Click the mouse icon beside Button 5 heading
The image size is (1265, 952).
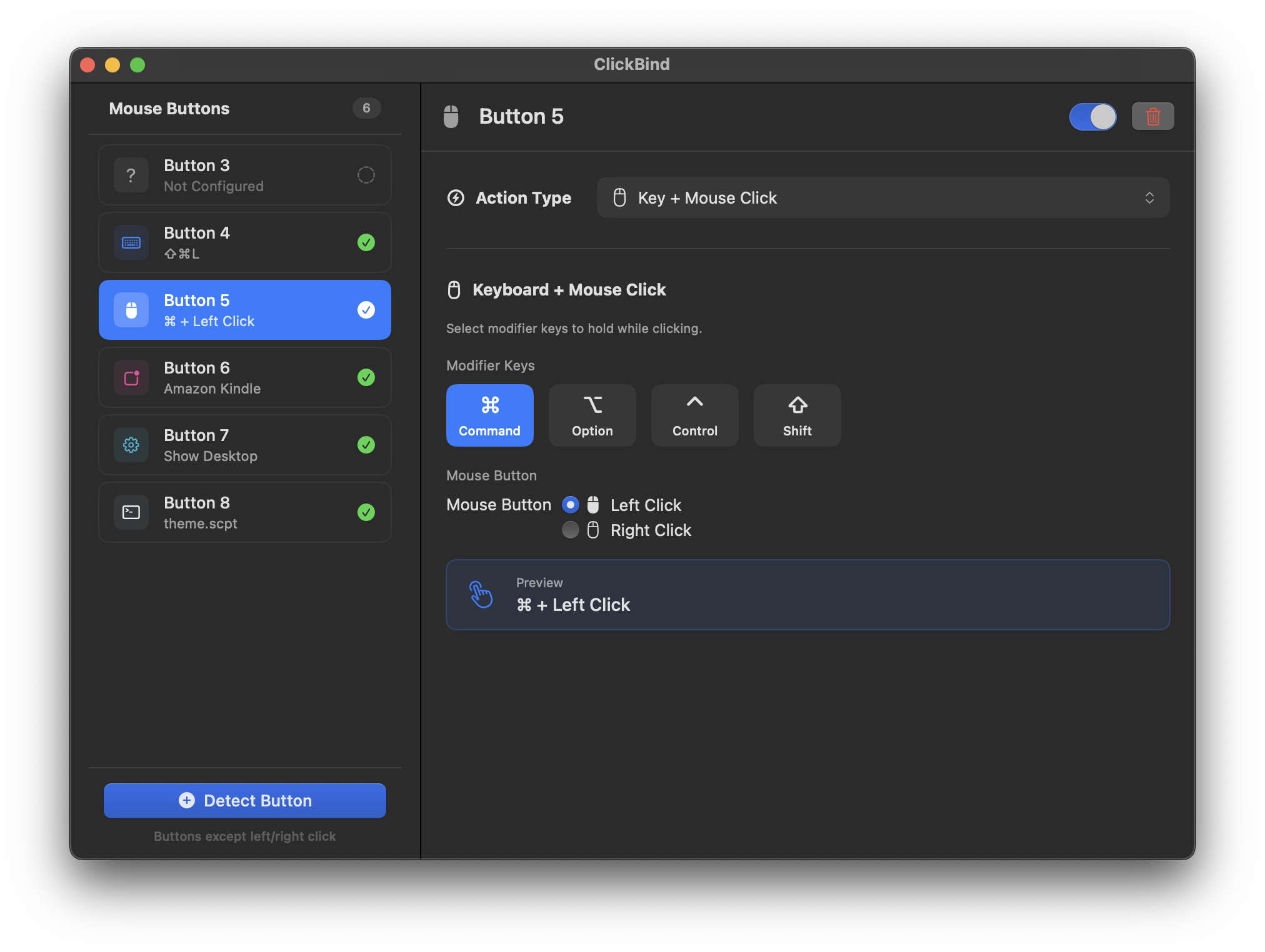pyautogui.click(x=451, y=117)
